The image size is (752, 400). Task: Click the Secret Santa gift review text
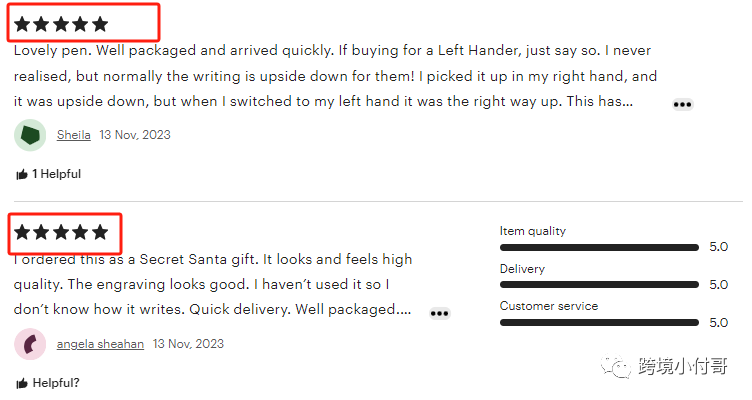(x=213, y=284)
